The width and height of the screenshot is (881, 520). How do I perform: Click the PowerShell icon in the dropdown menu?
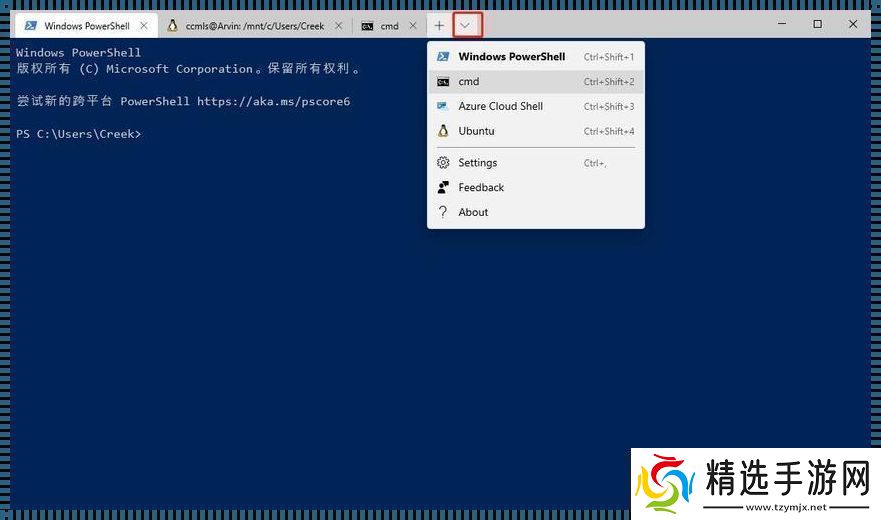pyautogui.click(x=443, y=57)
